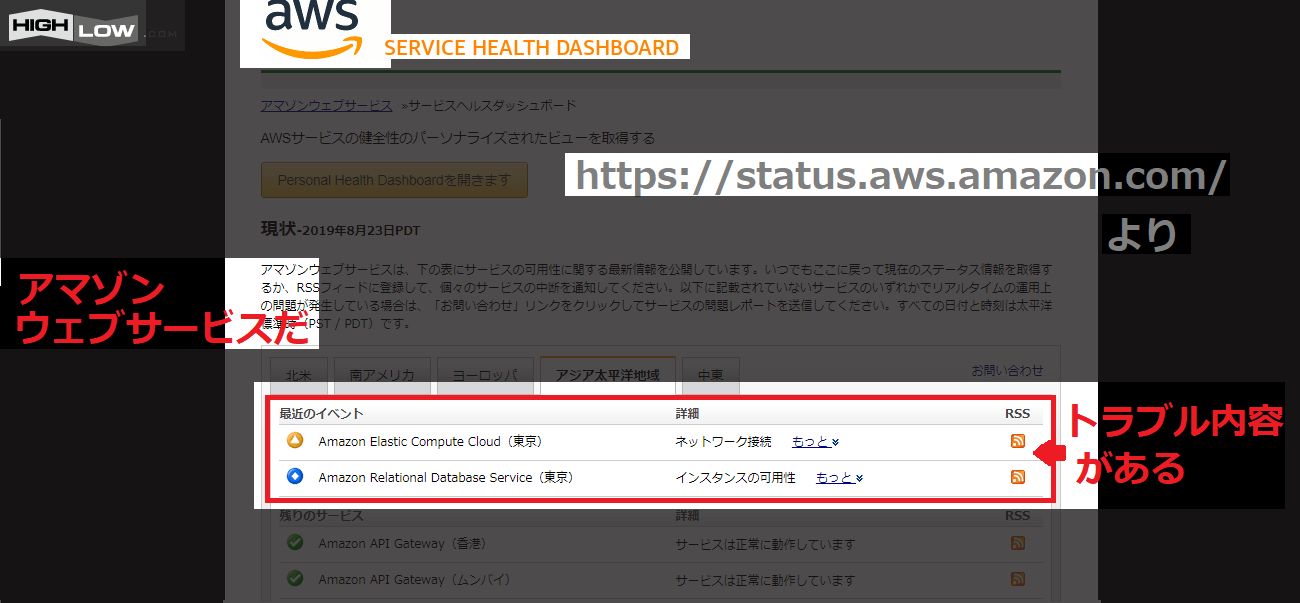Expand もっと for インスタンスの可用性 details
The height and width of the screenshot is (603, 1300).
839,478
